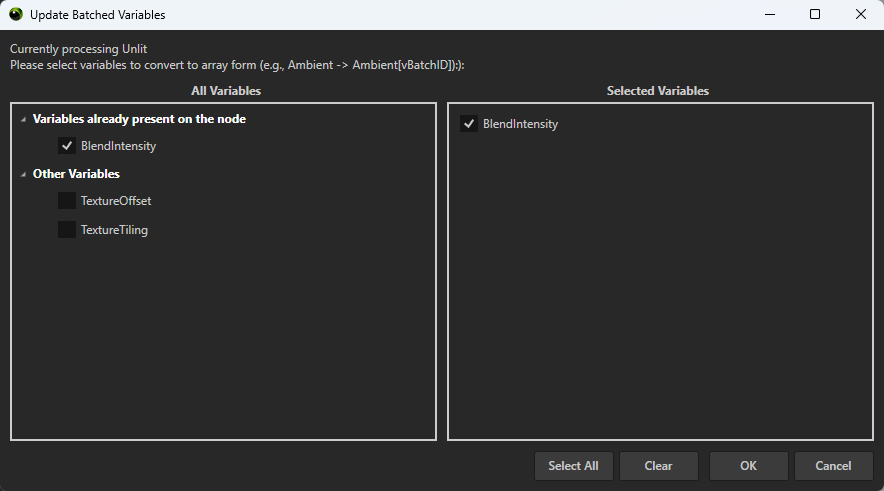Click 'Variables already present on the node' header
Viewport: 884px width, 491px height.
point(139,119)
